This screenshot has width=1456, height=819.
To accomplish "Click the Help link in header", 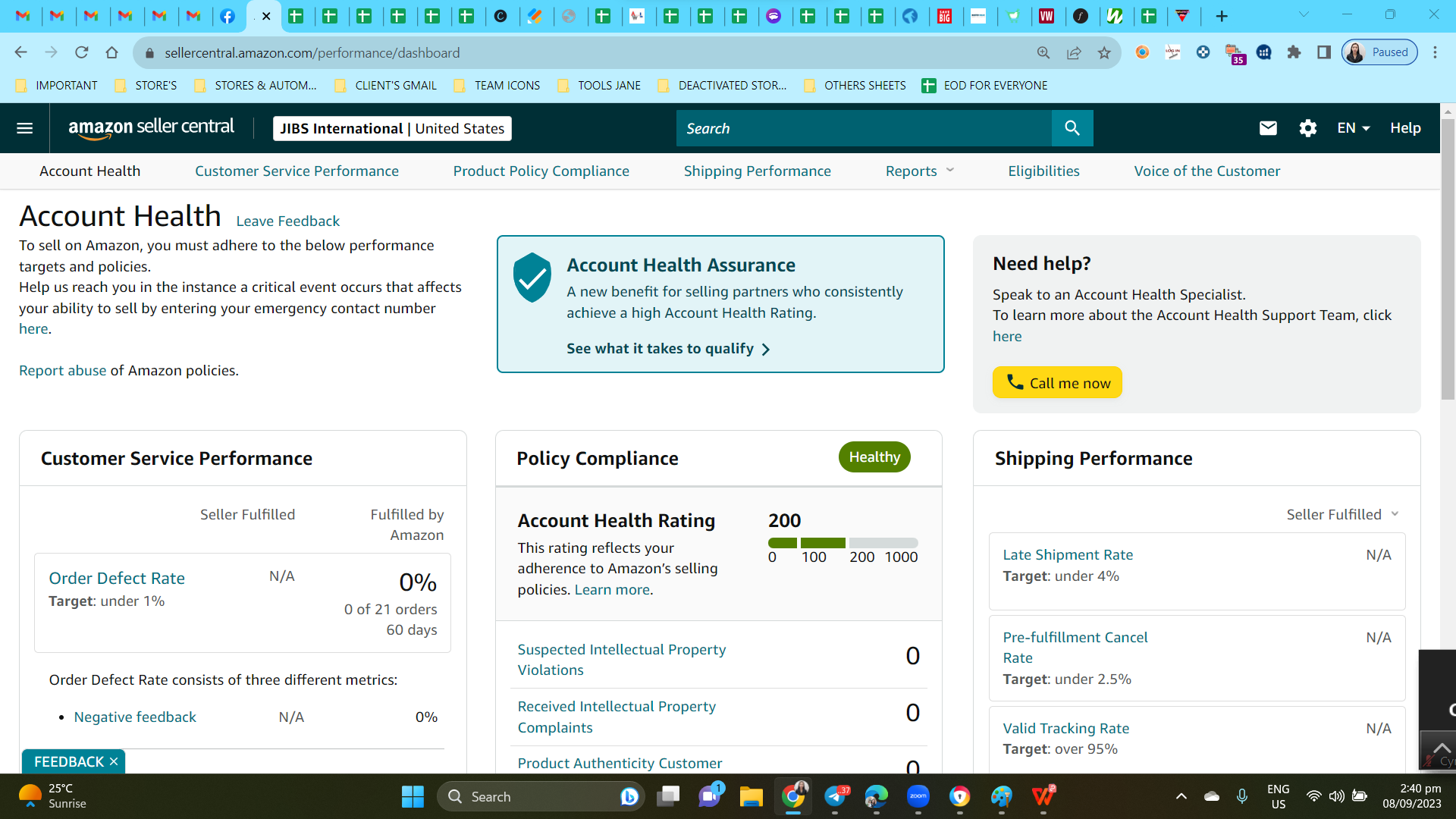I will tap(1405, 128).
